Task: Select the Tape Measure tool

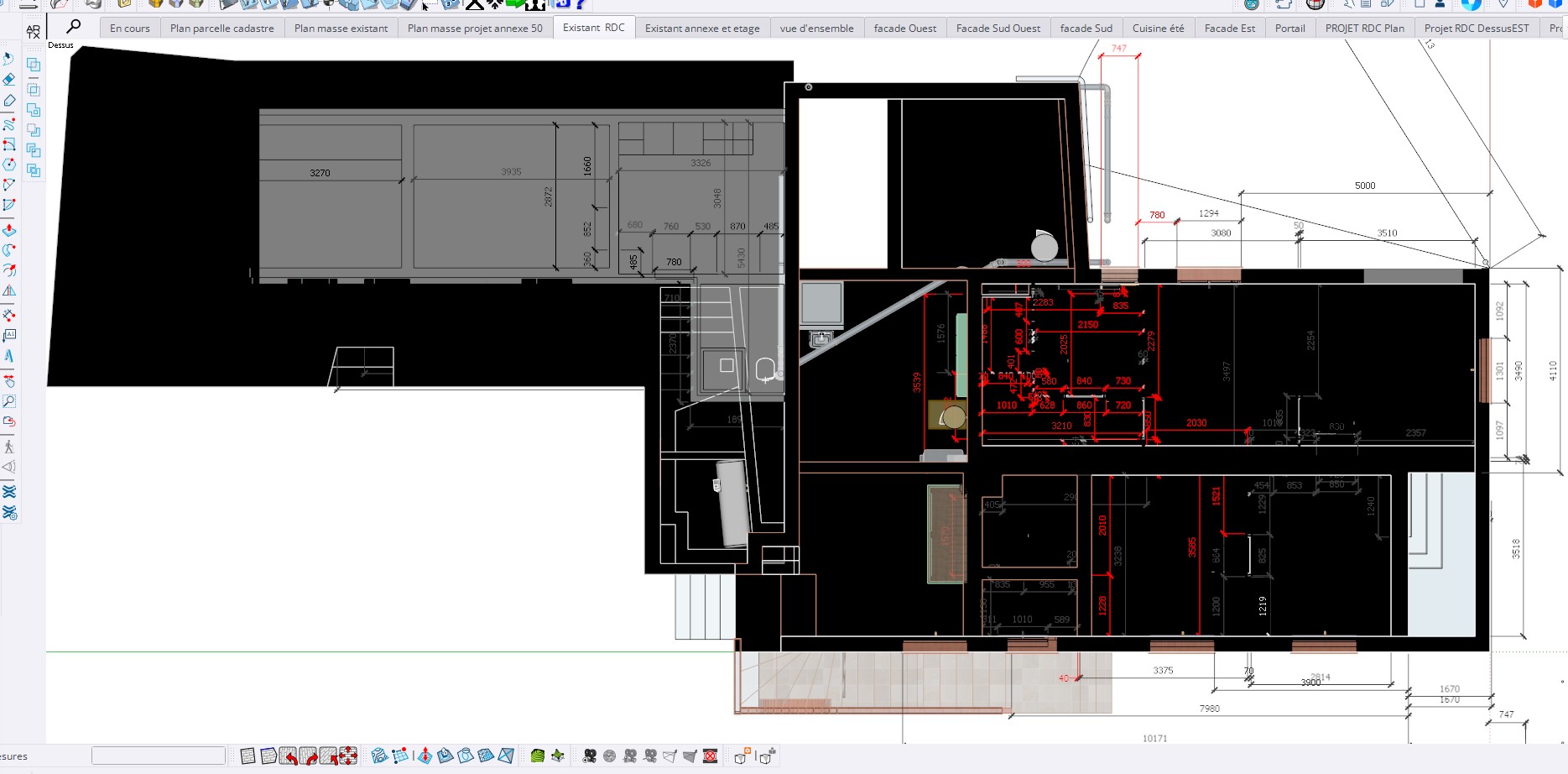Action: 9,316
